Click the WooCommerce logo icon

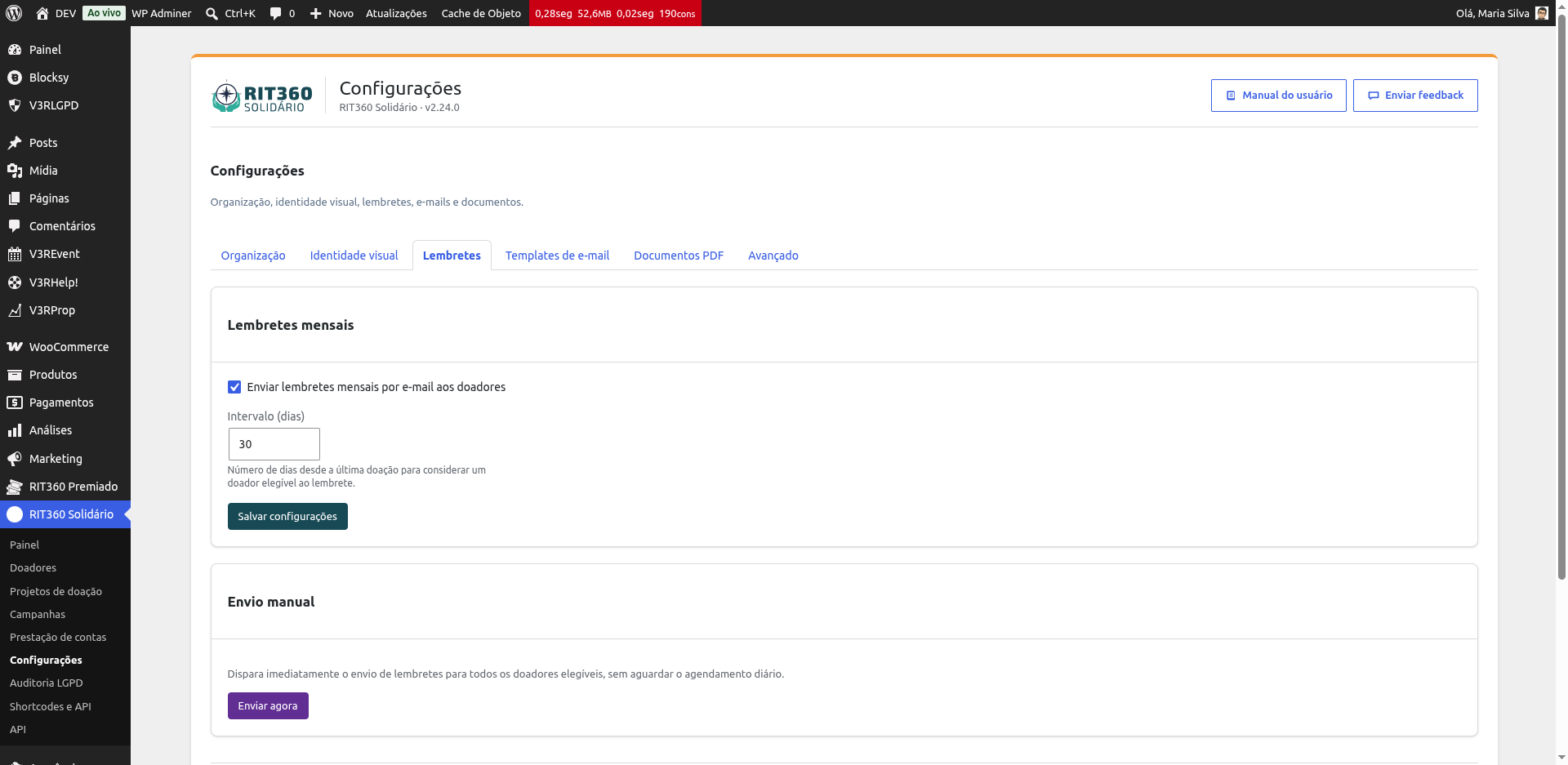[x=15, y=347]
